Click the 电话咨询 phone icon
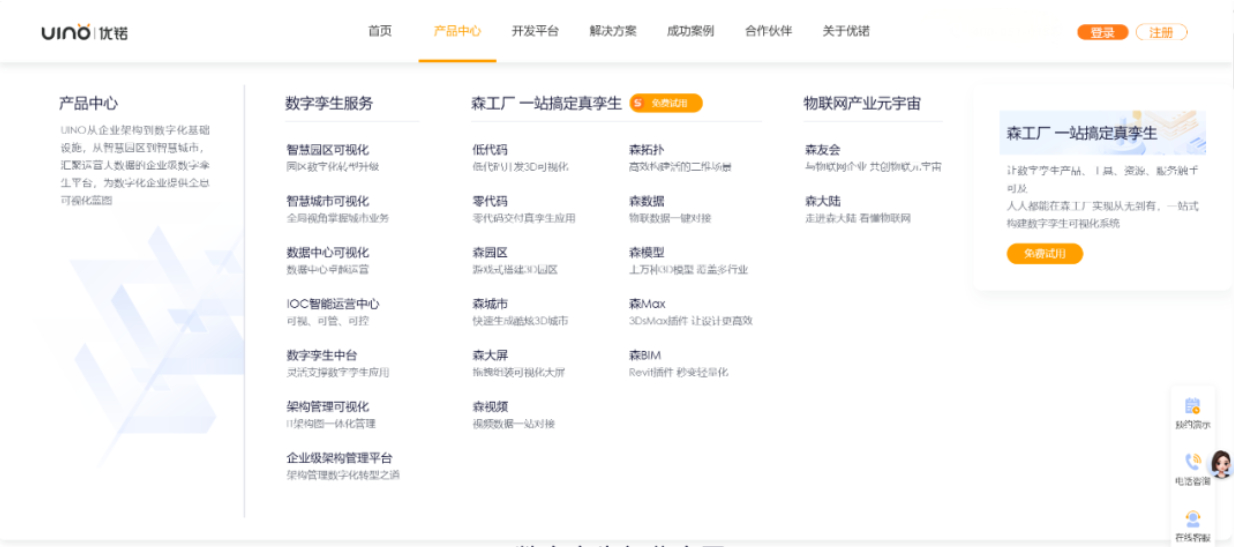 click(x=1192, y=462)
